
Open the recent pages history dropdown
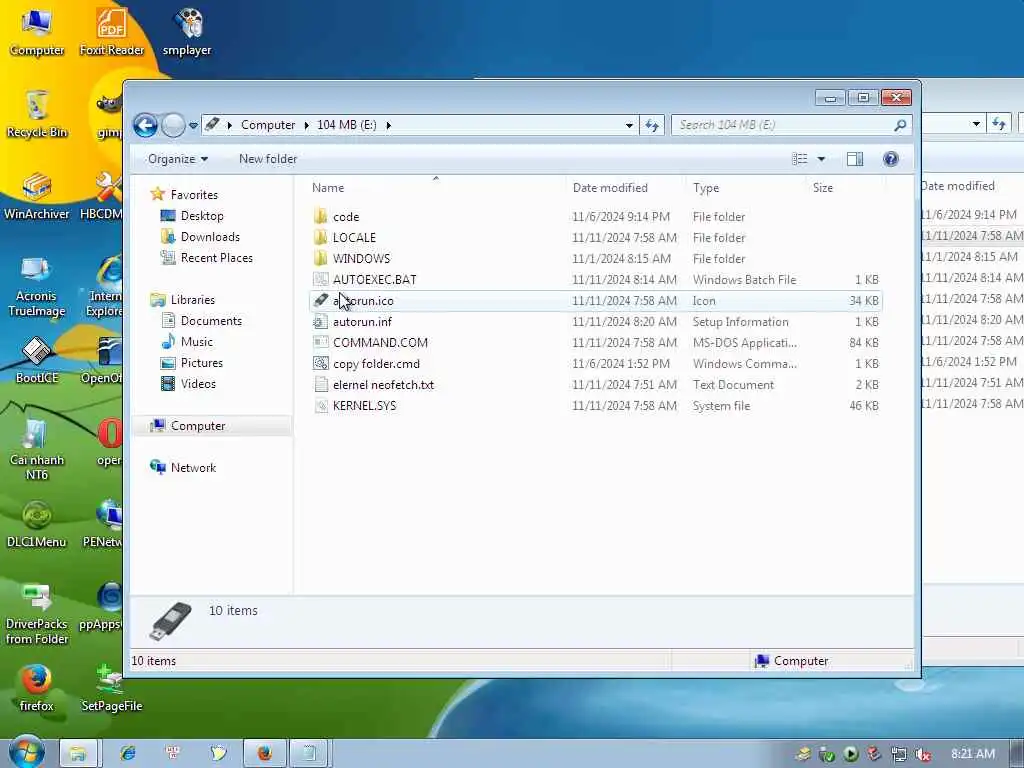tap(193, 125)
